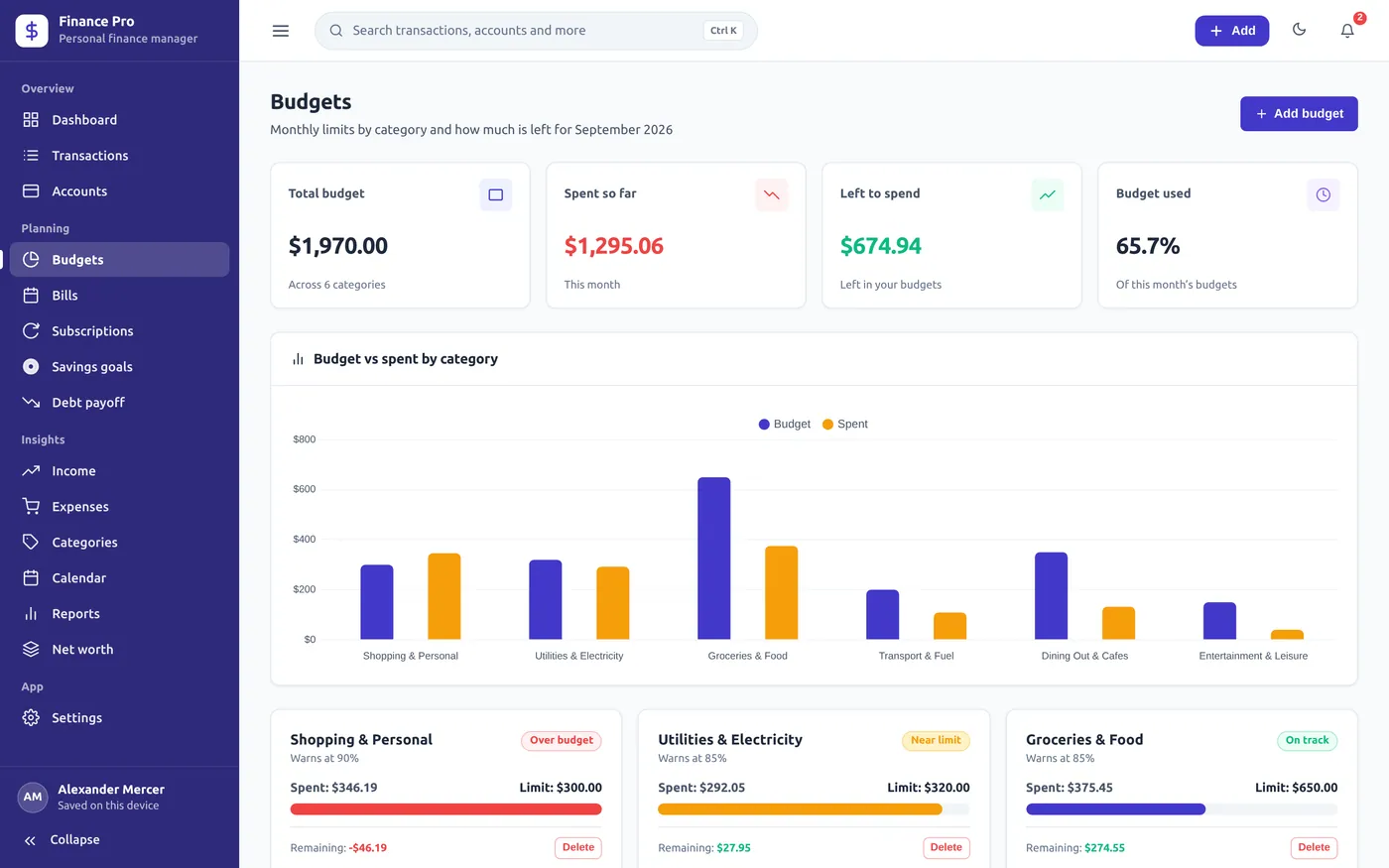Click the Dashboard grid icon in sidebar
Screen dimensions: 1389x868
tap(31, 120)
